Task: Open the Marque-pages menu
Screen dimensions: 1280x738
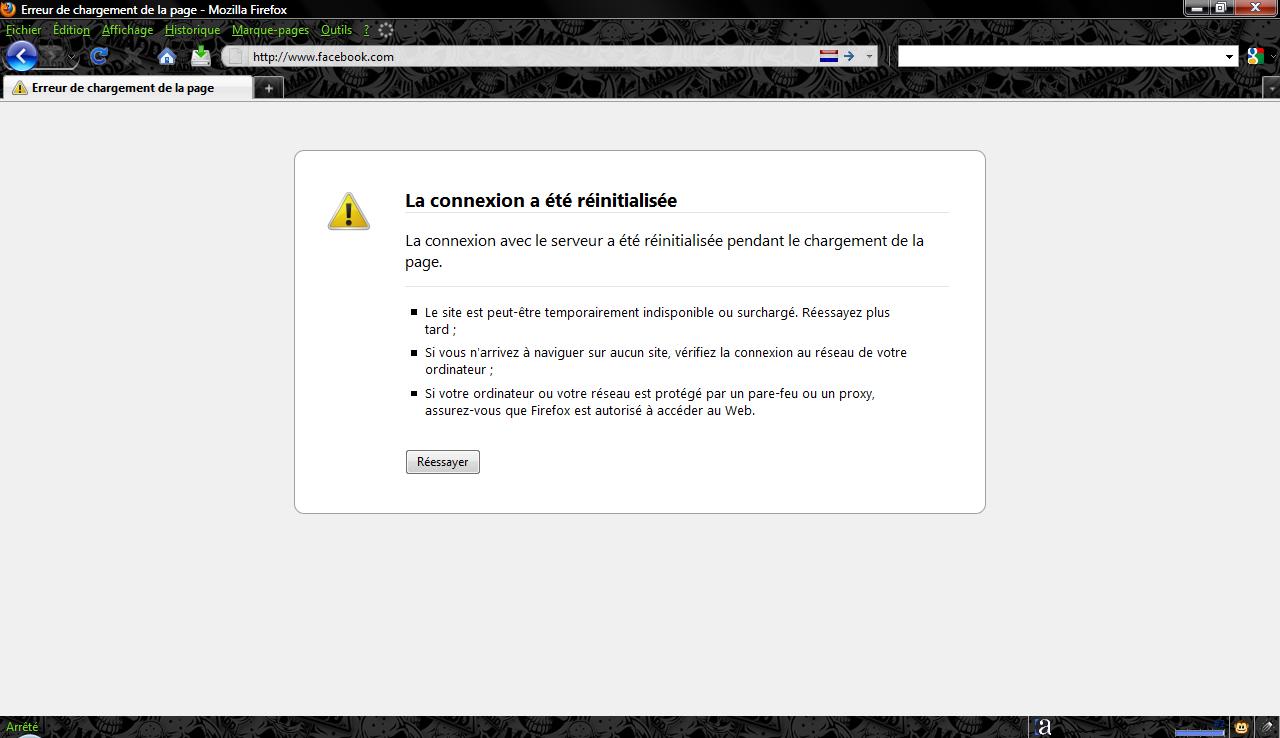Action: [x=270, y=30]
